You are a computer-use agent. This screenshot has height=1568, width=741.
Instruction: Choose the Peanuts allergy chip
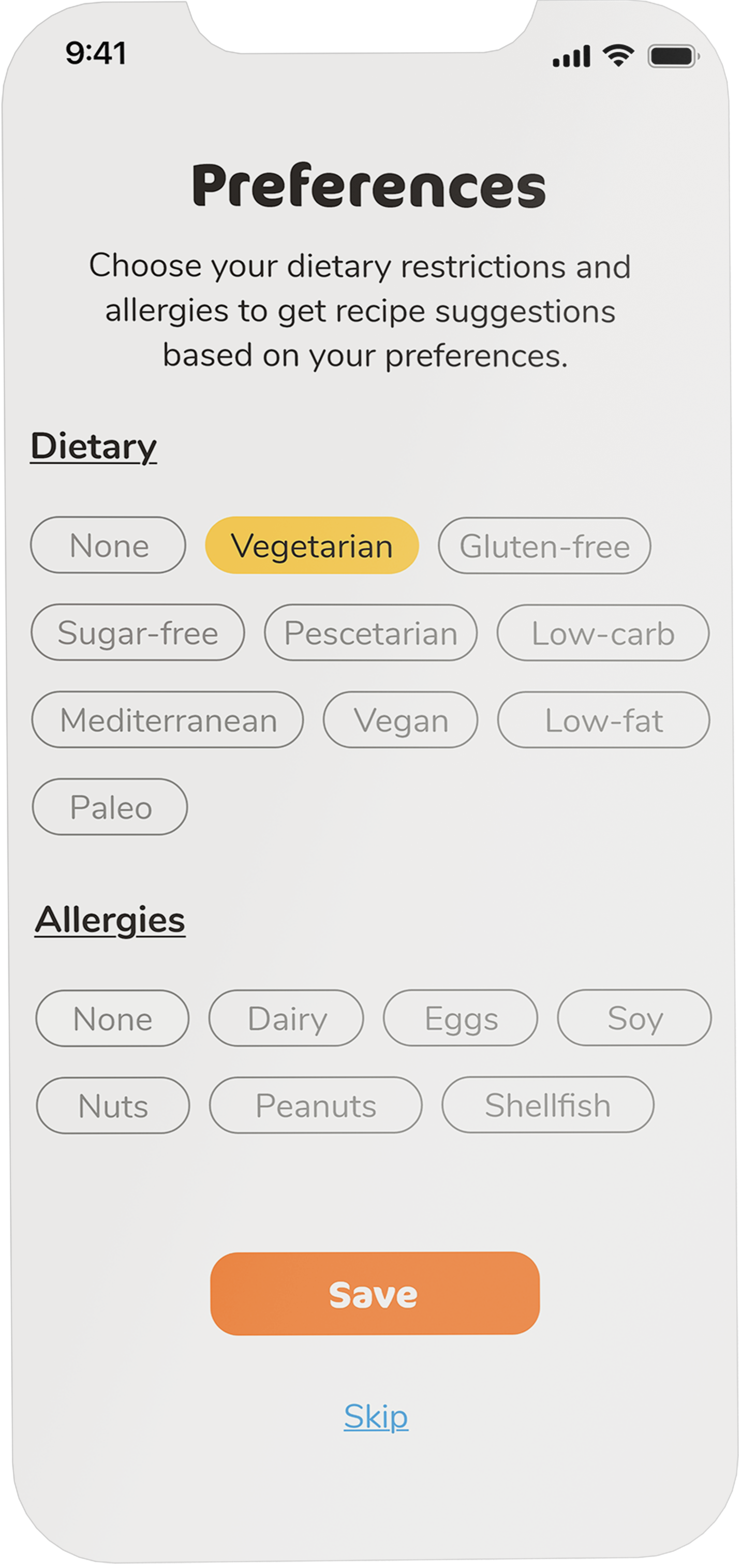(316, 1105)
